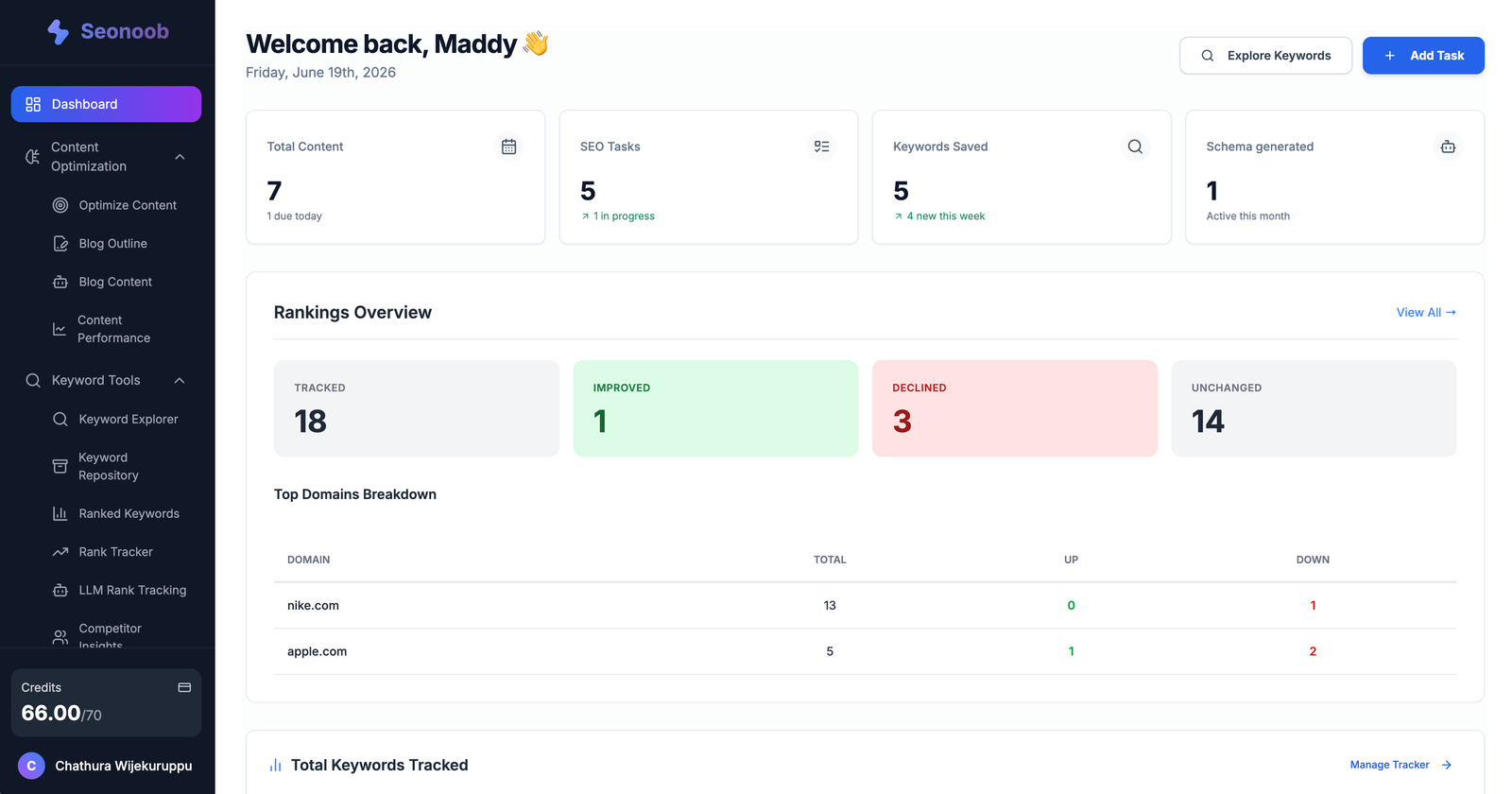The width and height of the screenshot is (1512, 794).
Task: Click the Credits card icon
Action: coord(184,687)
